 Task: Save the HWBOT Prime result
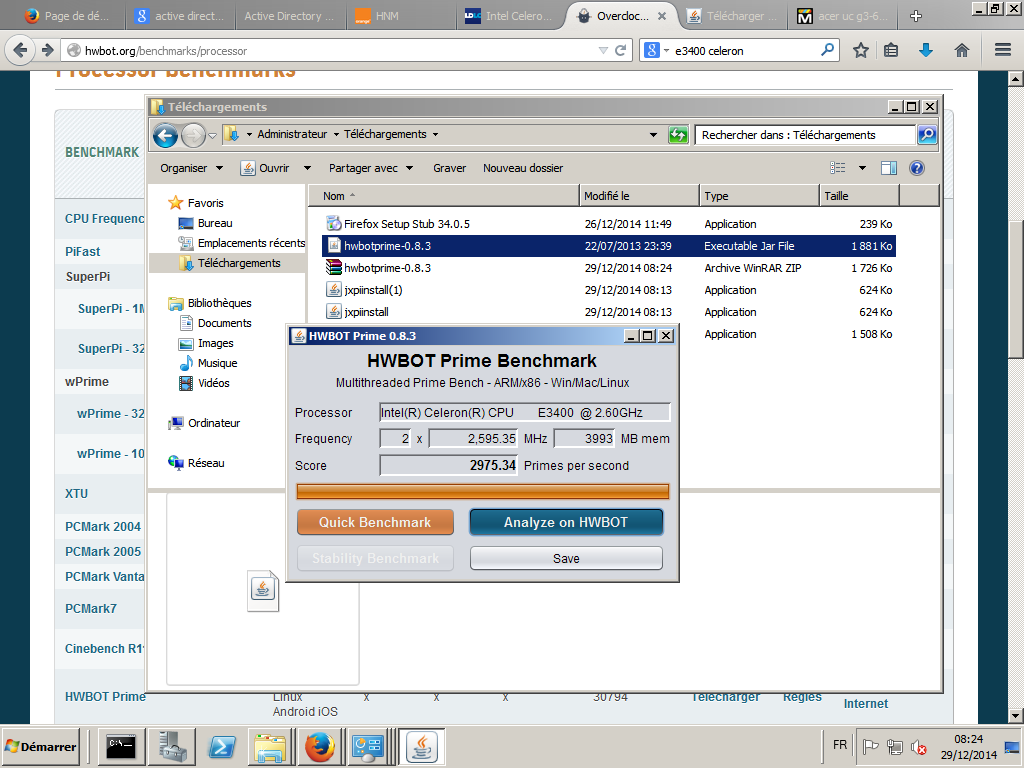pyautogui.click(x=566, y=558)
